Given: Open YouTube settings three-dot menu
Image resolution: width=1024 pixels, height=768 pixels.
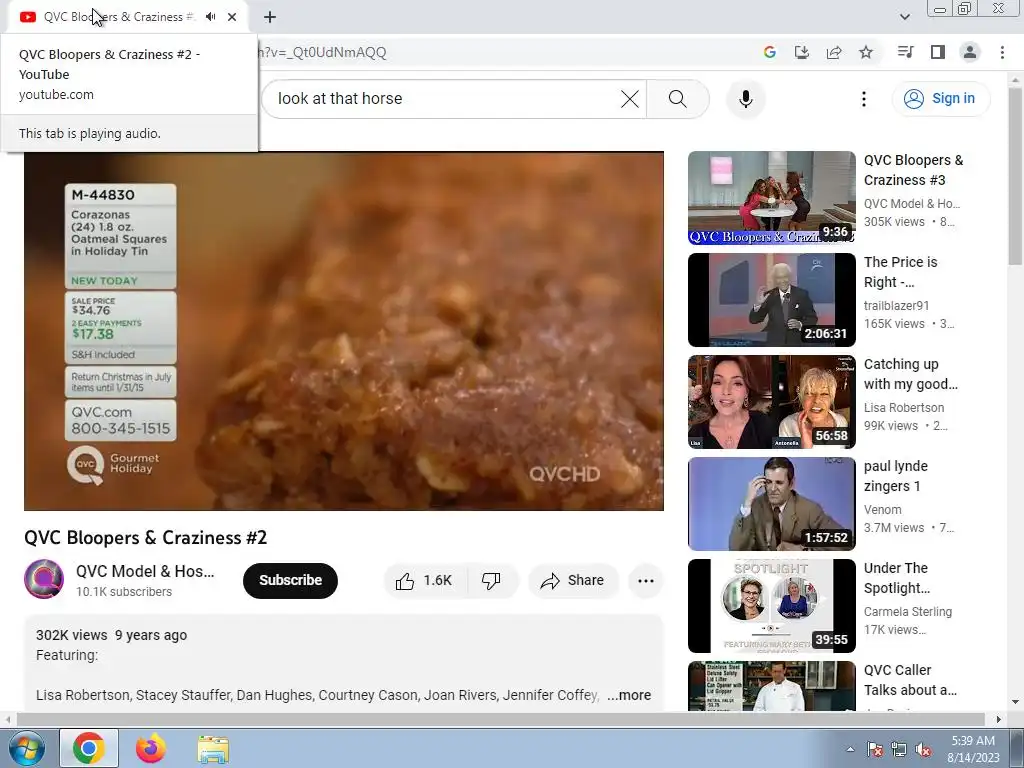Looking at the screenshot, I should pos(864,99).
